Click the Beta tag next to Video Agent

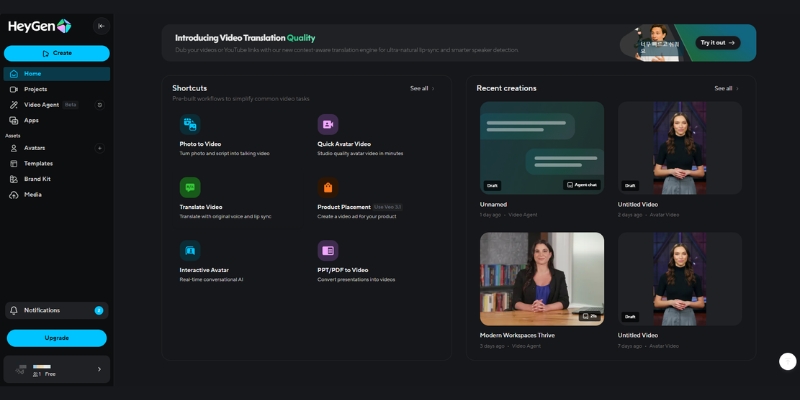pyautogui.click(x=70, y=105)
